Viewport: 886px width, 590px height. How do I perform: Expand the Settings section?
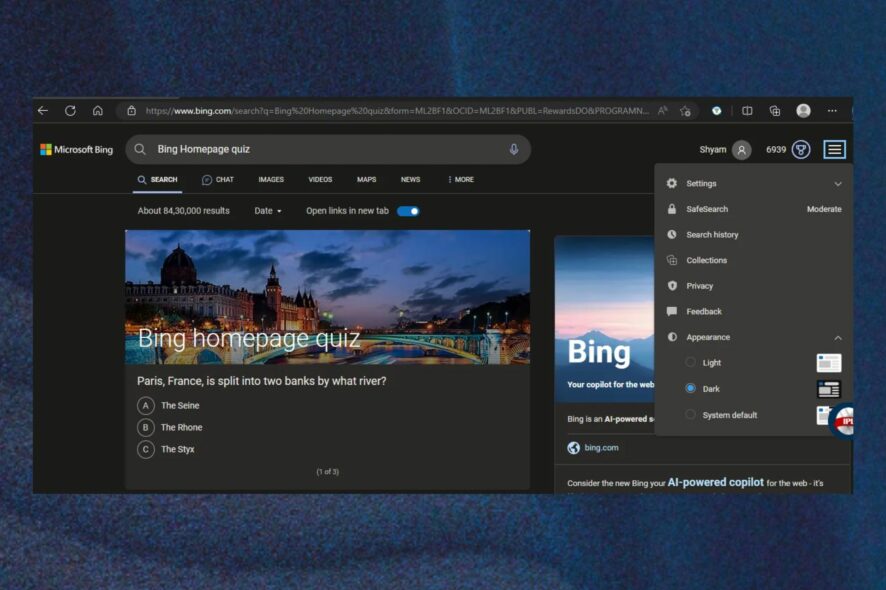point(838,183)
